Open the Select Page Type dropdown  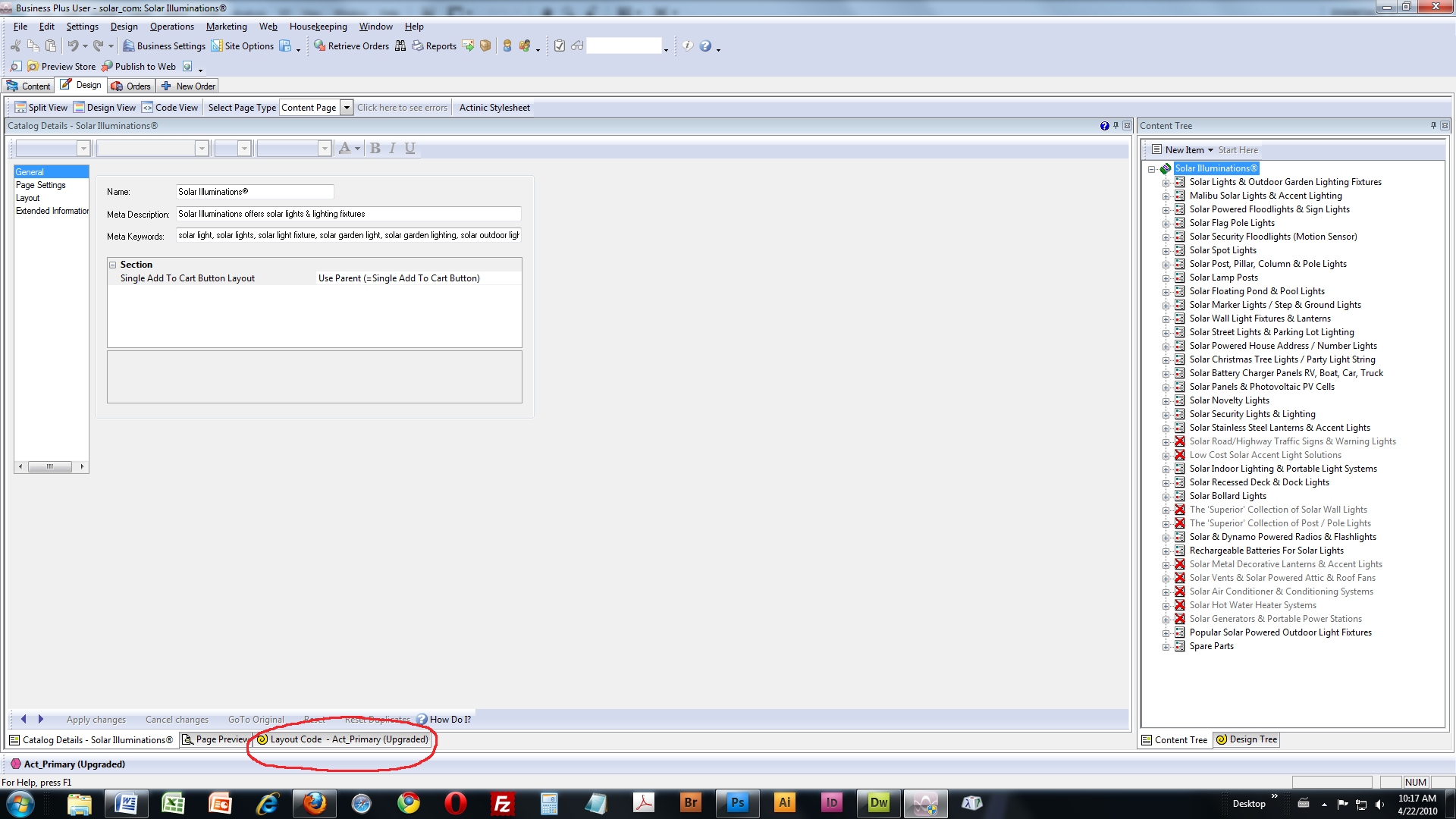point(347,108)
